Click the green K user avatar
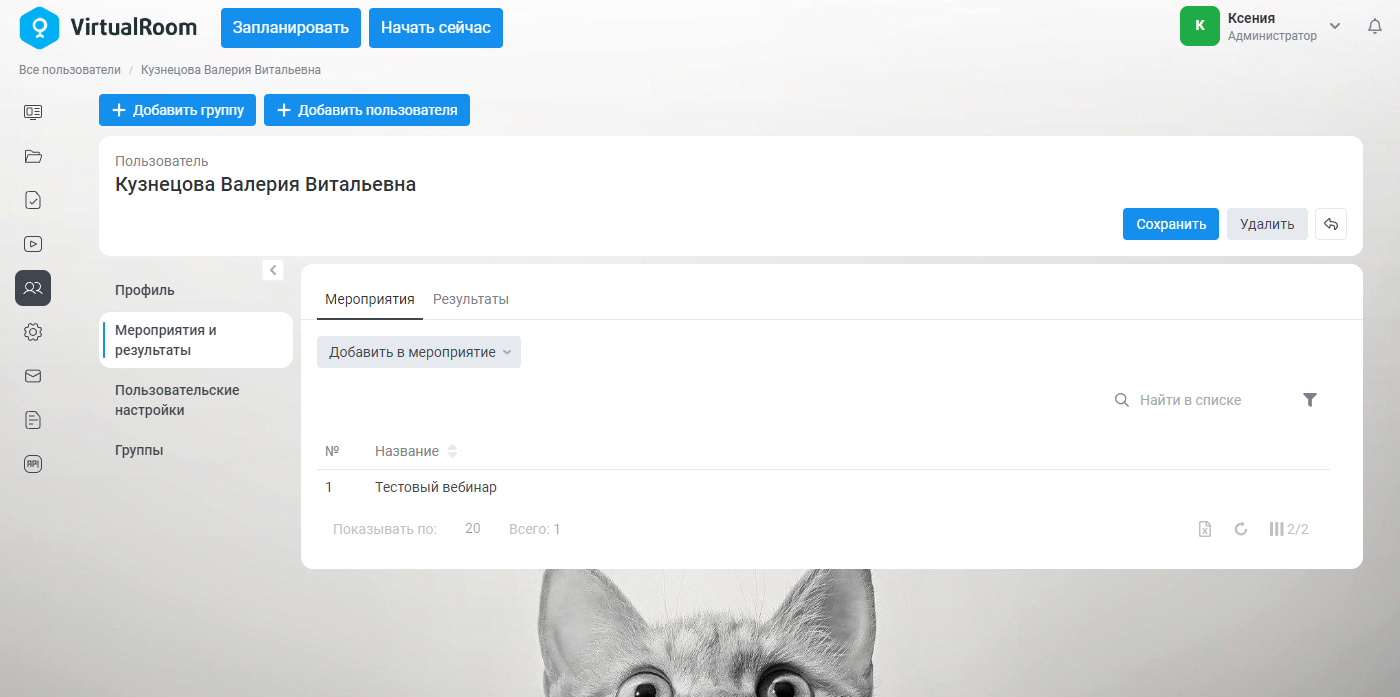The image size is (1400, 697). [1200, 26]
